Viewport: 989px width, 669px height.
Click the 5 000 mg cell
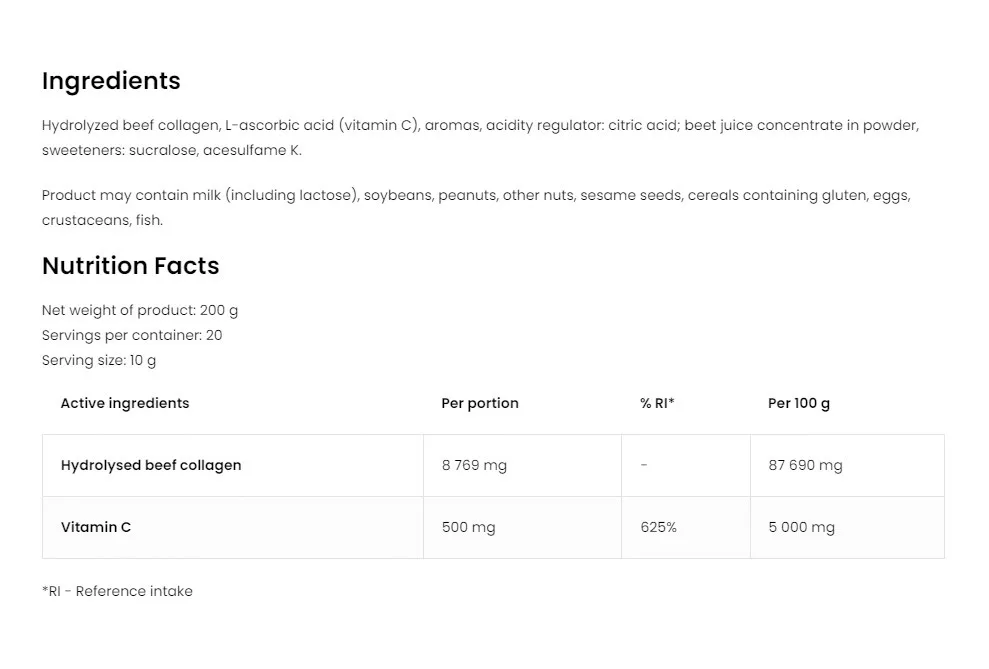(801, 527)
